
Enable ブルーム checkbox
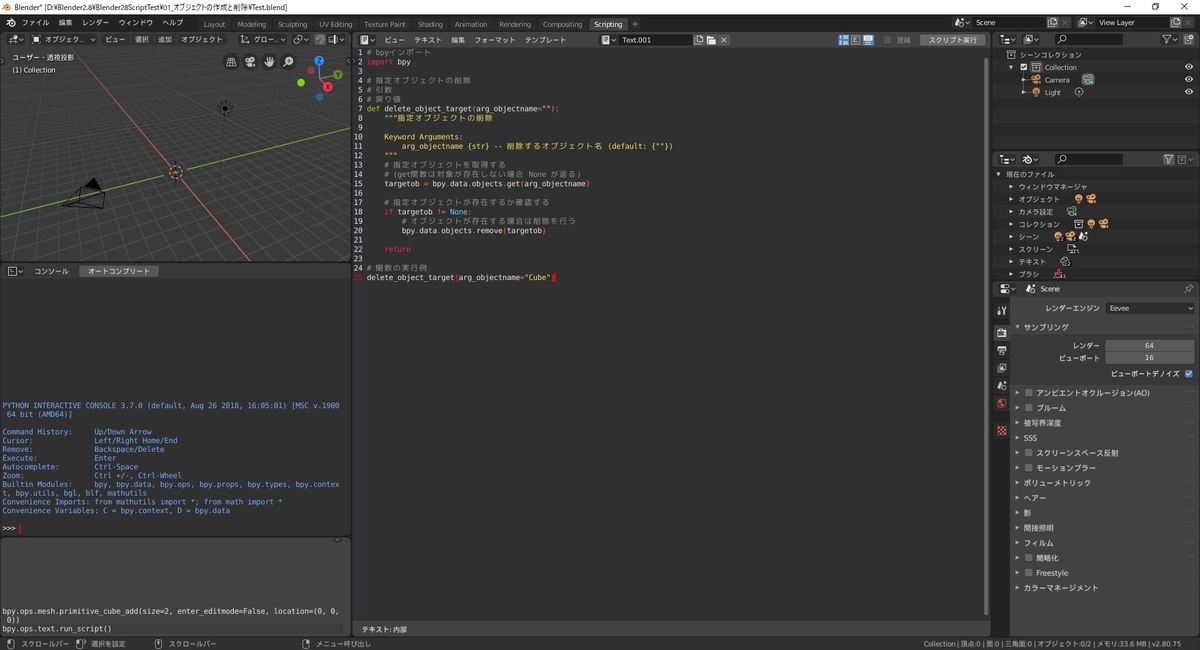click(1028, 408)
